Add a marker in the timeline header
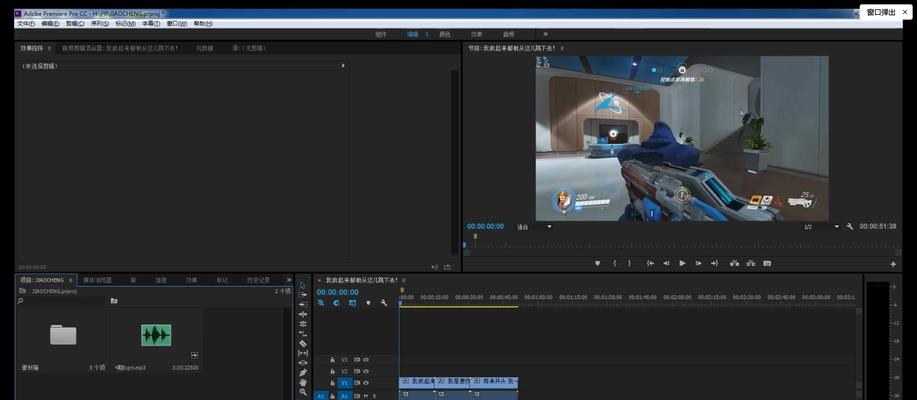This screenshot has width=917, height=400. pos(368,303)
